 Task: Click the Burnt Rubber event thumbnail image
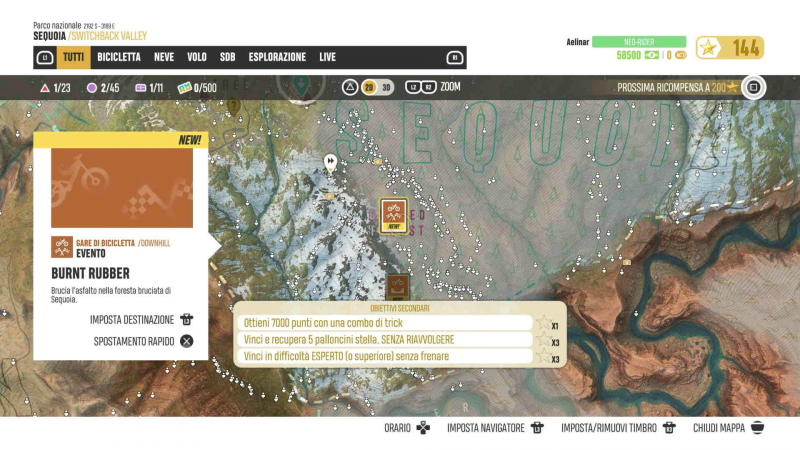click(122, 188)
